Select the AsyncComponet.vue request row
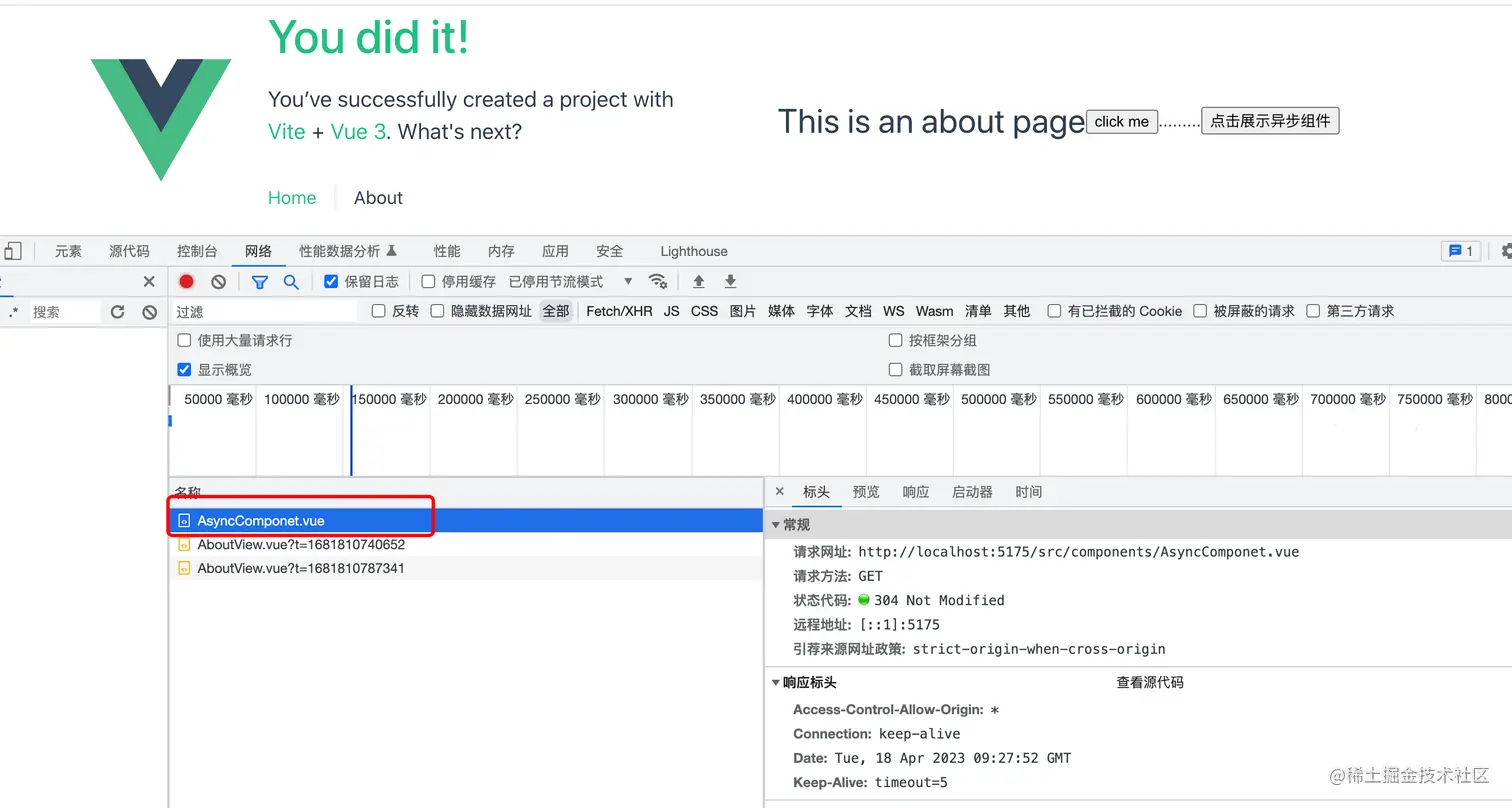 coord(465,521)
